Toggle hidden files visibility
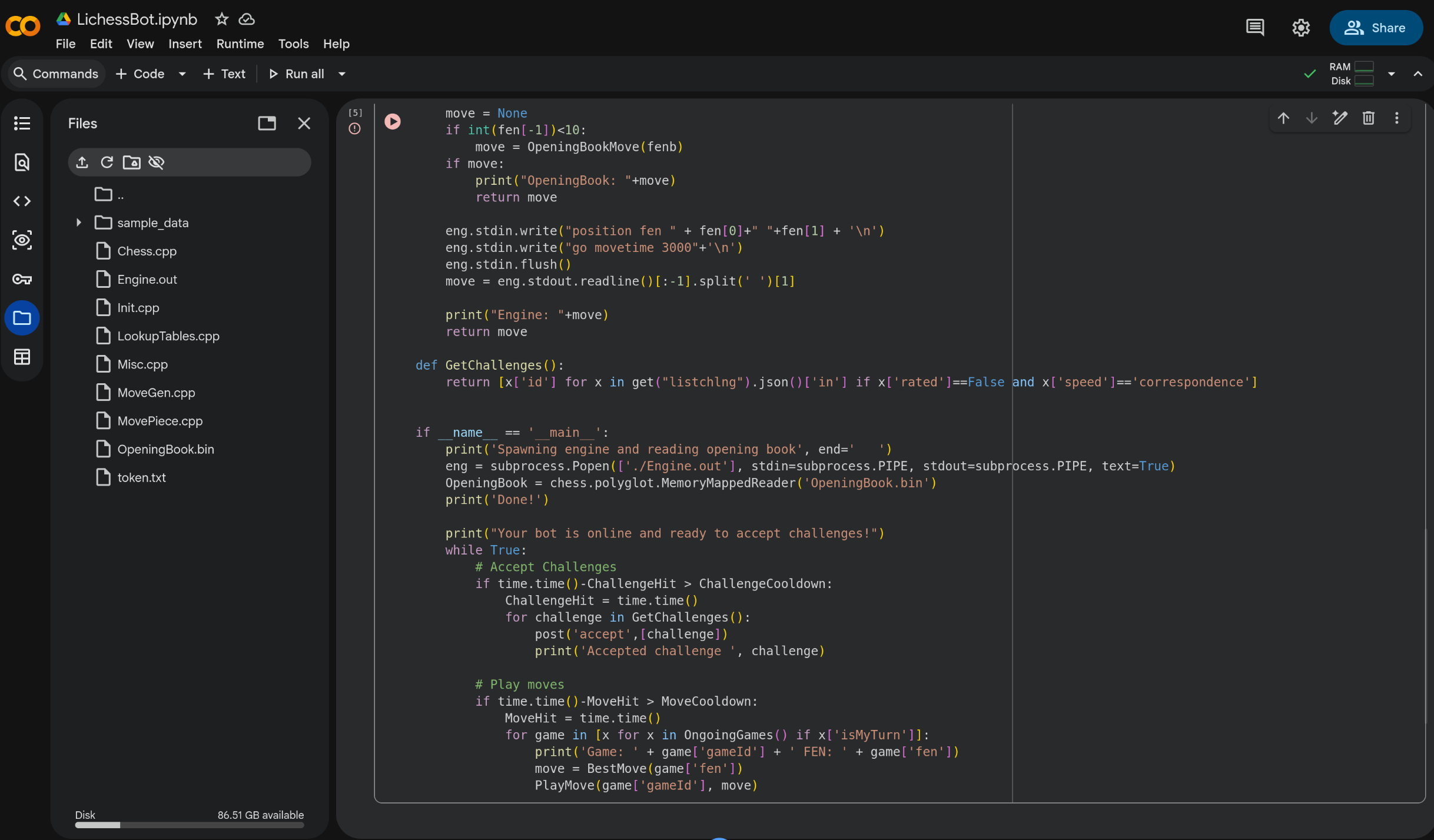1434x840 pixels. [x=157, y=162]
